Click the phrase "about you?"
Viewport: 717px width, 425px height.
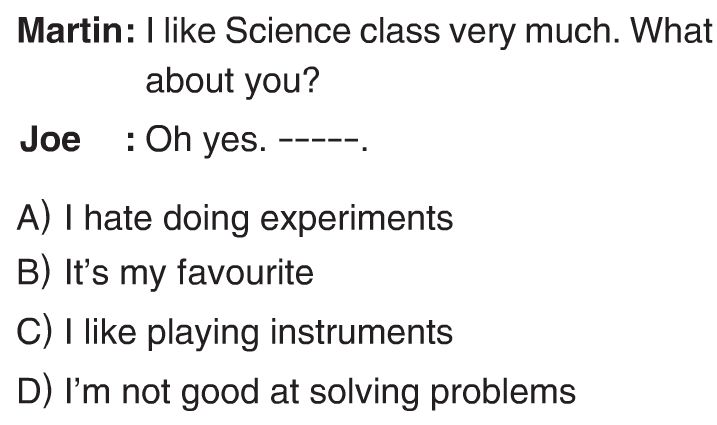(x=232, y=81)
